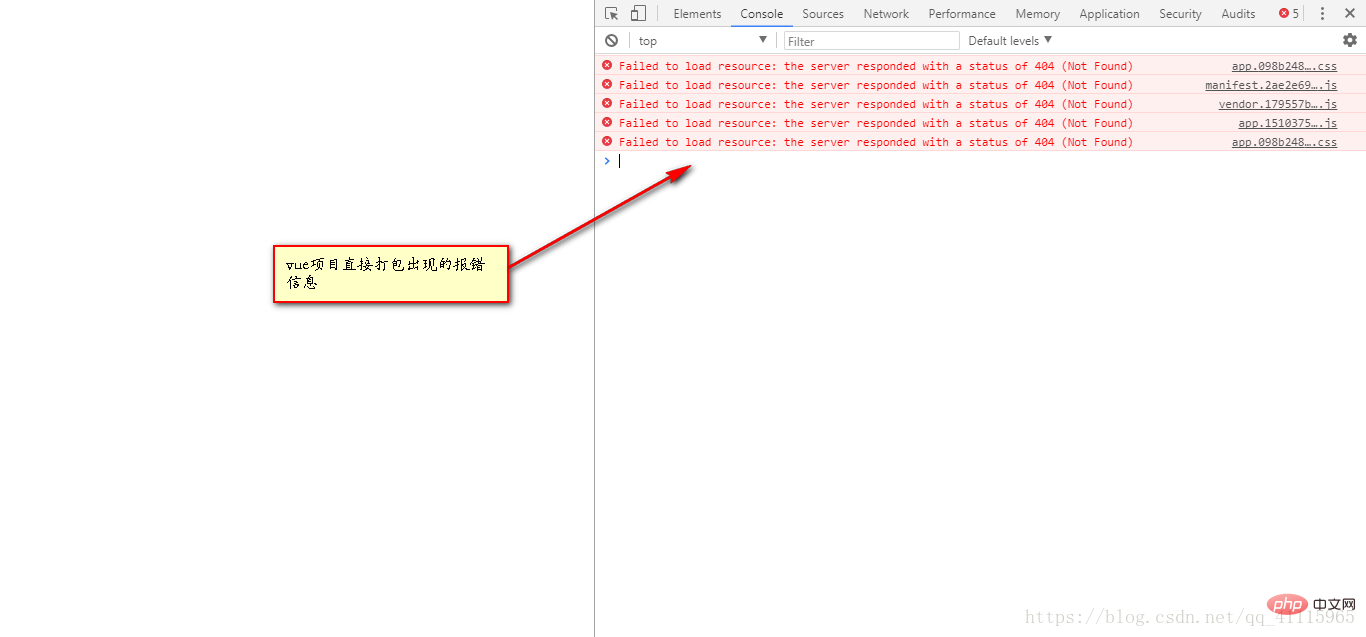Open the Sources tab
This screenshot has height=637, width=1366.
coord(823,14)
